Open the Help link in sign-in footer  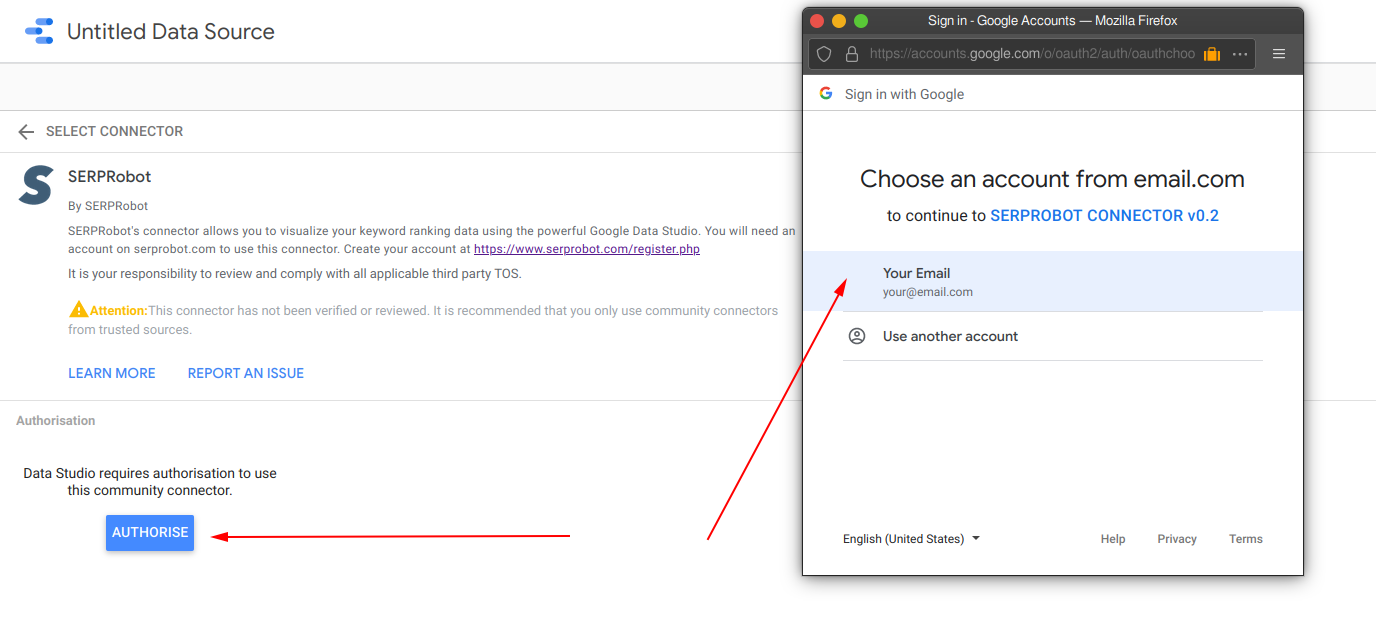click(x=1113, y=539)
